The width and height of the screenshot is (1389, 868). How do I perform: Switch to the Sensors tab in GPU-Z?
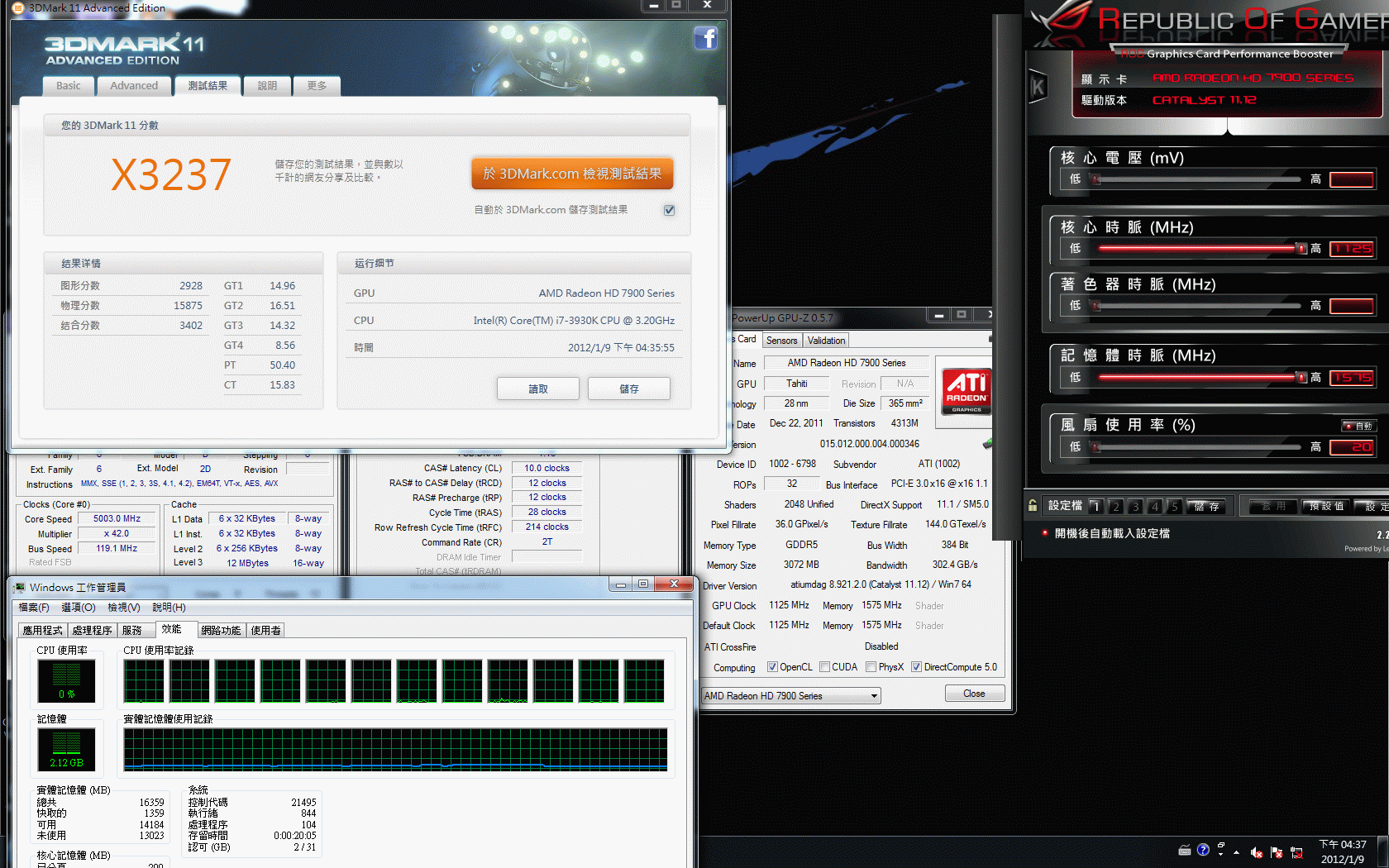pyautogui.click(x=781, y=341)
